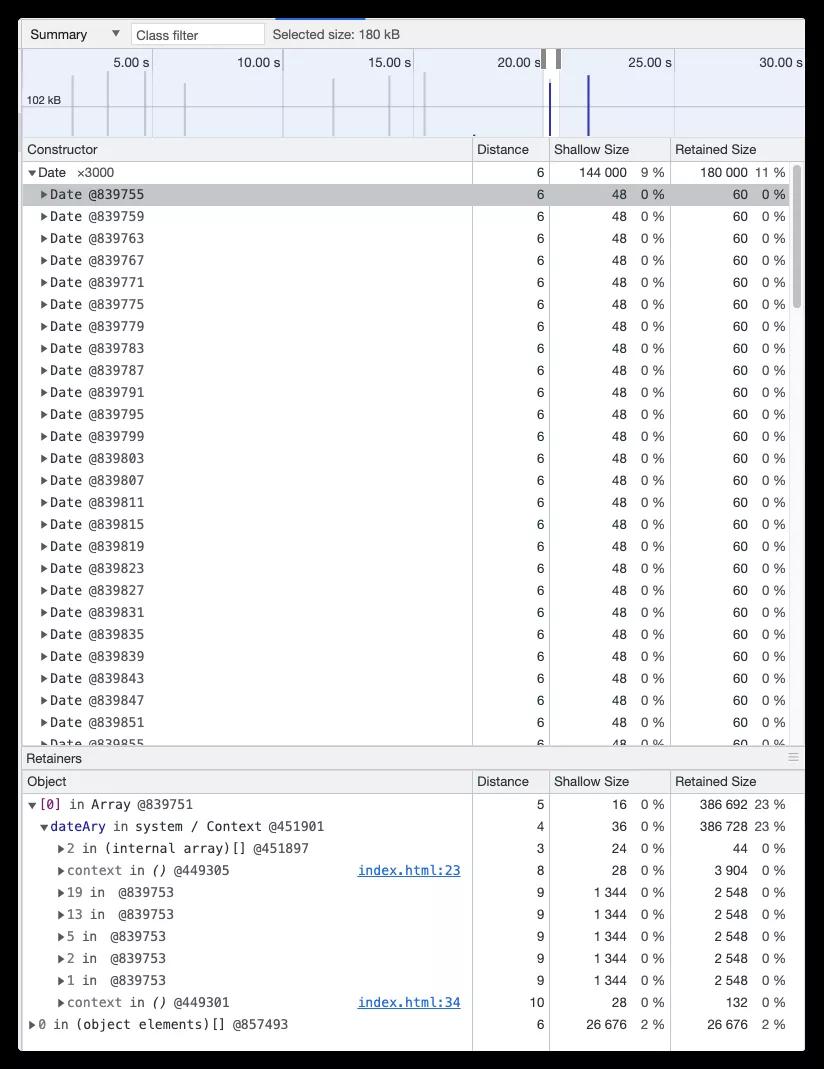Expand 2 in (internal array)[] @451897

point(61,849)
